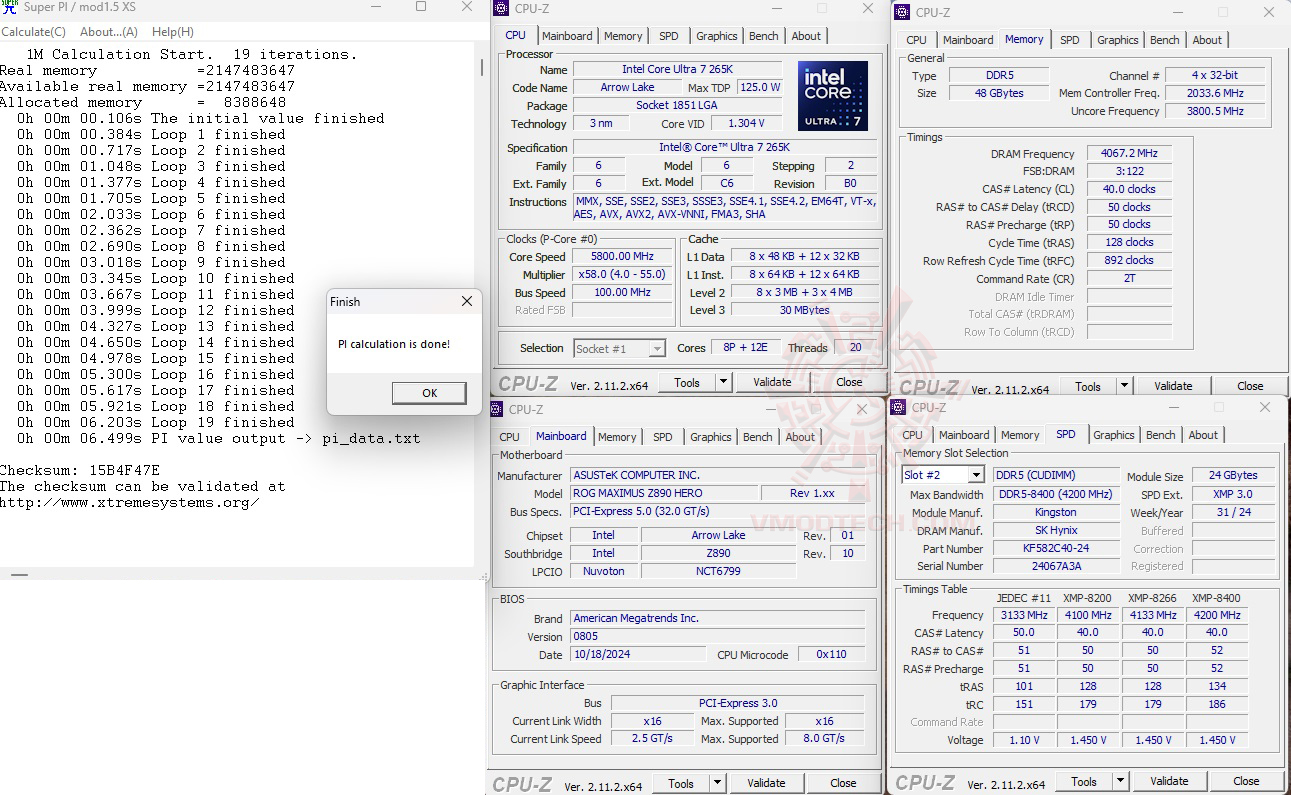Image resolution: width=1291 pixels, height=795 pixels.
Task: Click the Super PI app icon in title bar
Action: coord(9,7)
